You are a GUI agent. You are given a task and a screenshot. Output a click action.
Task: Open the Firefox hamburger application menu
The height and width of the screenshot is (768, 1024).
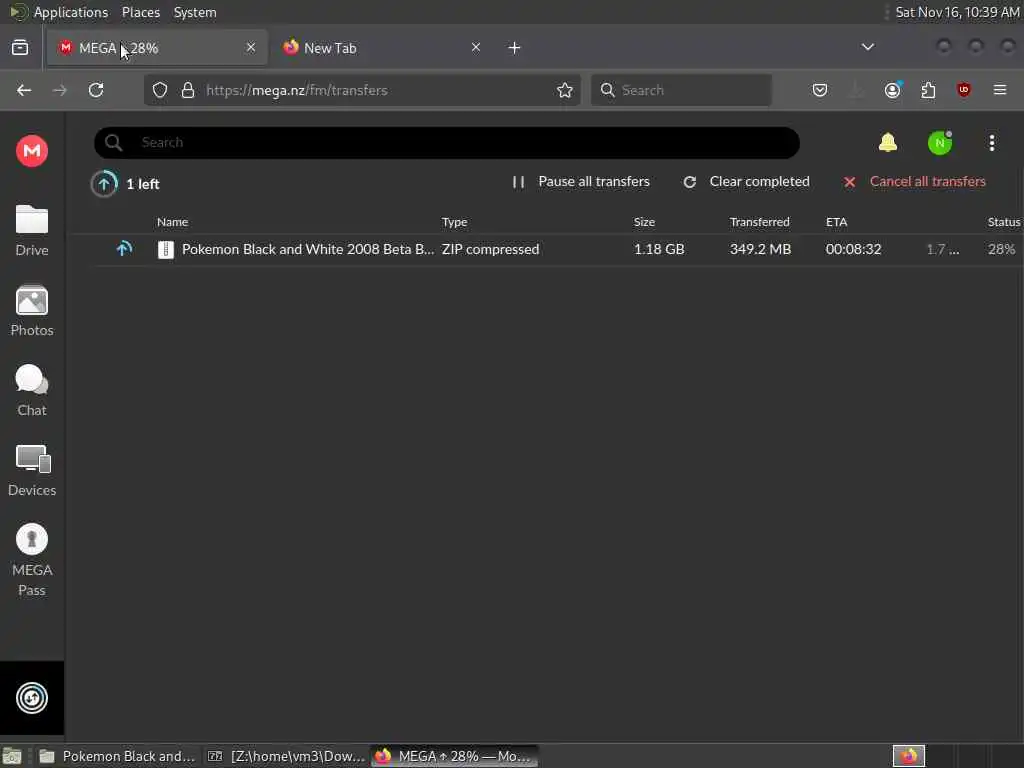click(x=1000, y=90)
